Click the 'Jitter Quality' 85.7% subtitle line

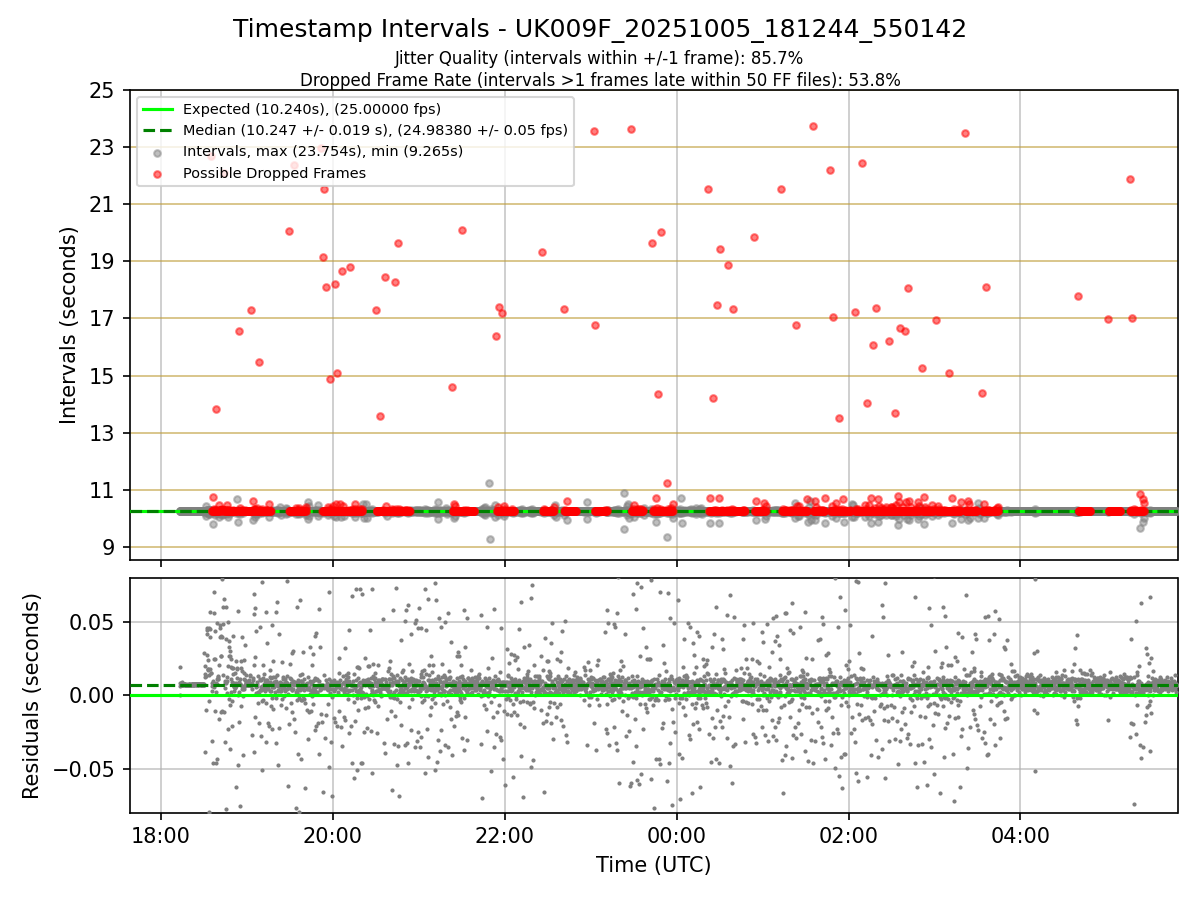point(599,59)
